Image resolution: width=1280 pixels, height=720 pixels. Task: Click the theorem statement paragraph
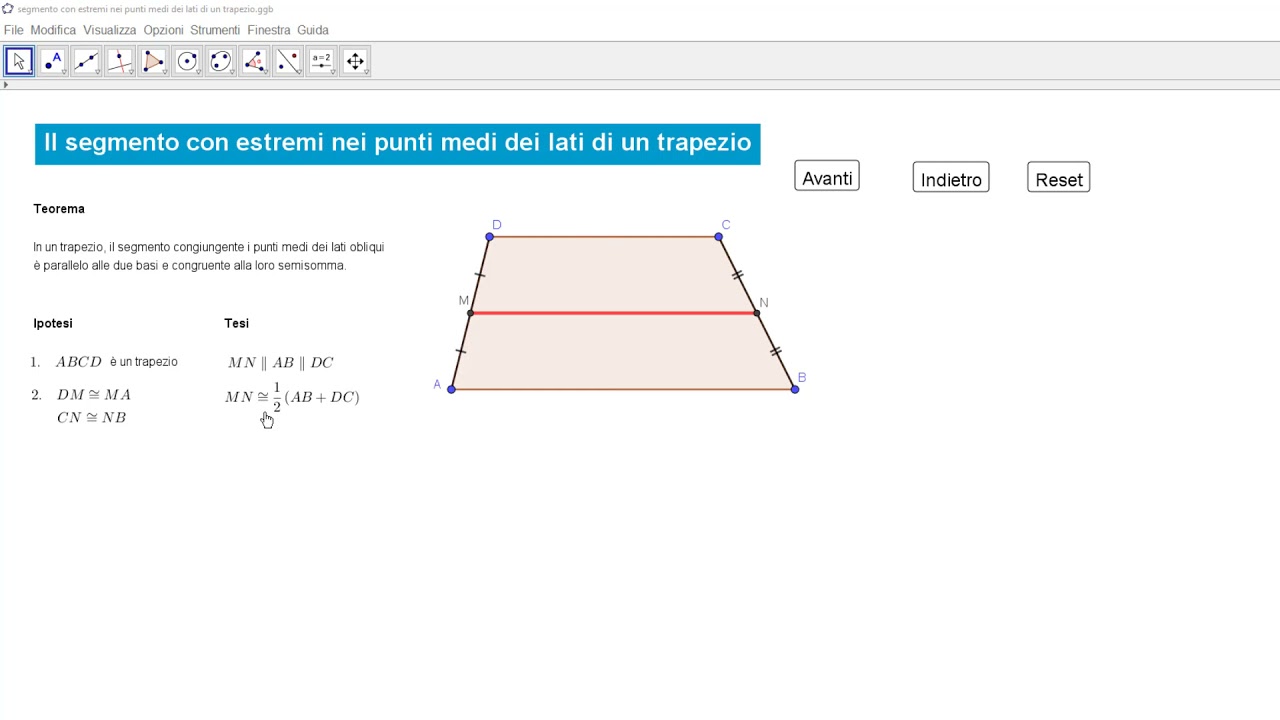coord(208,256)
